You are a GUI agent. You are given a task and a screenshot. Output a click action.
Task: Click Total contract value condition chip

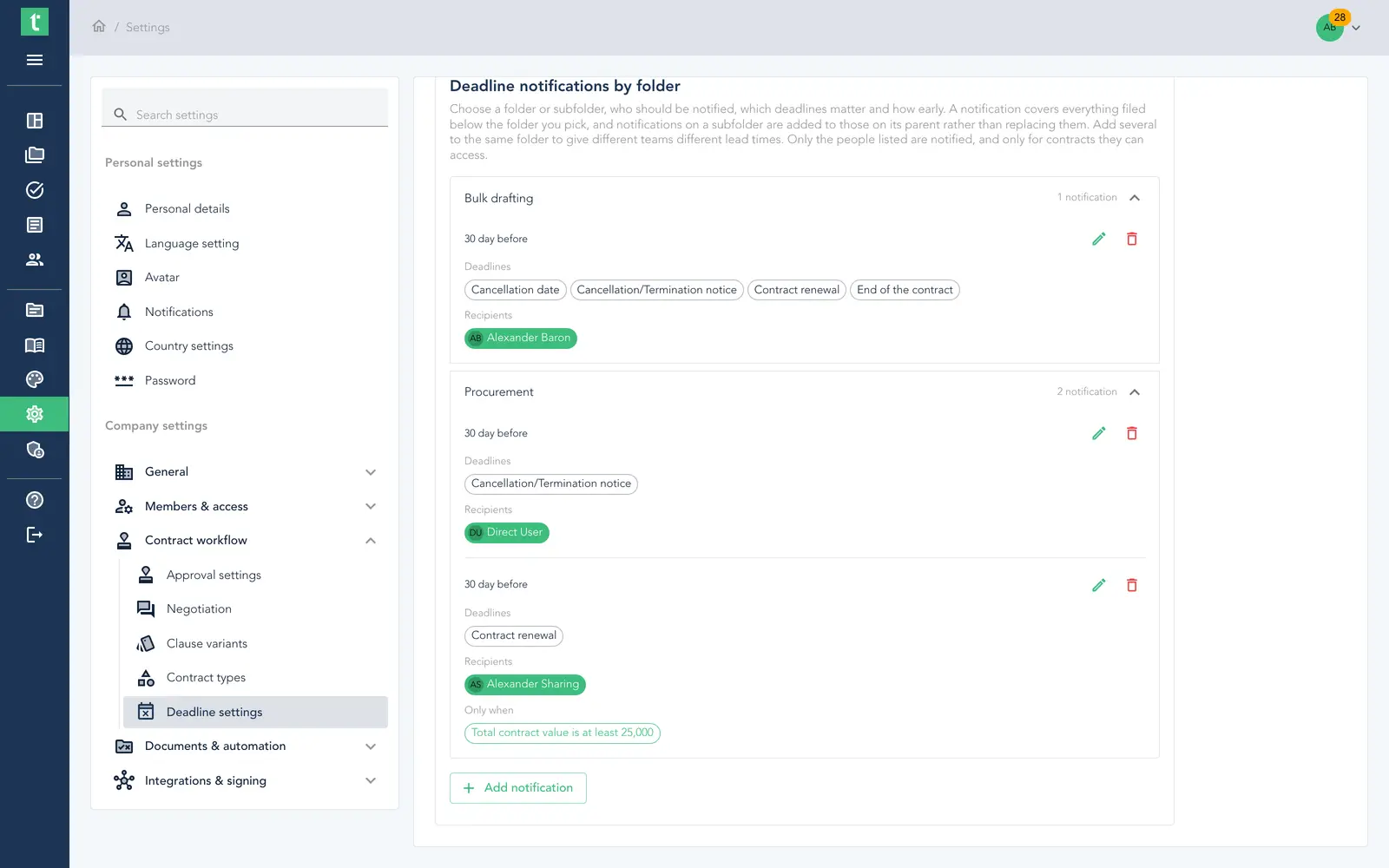tap(563, 733)
